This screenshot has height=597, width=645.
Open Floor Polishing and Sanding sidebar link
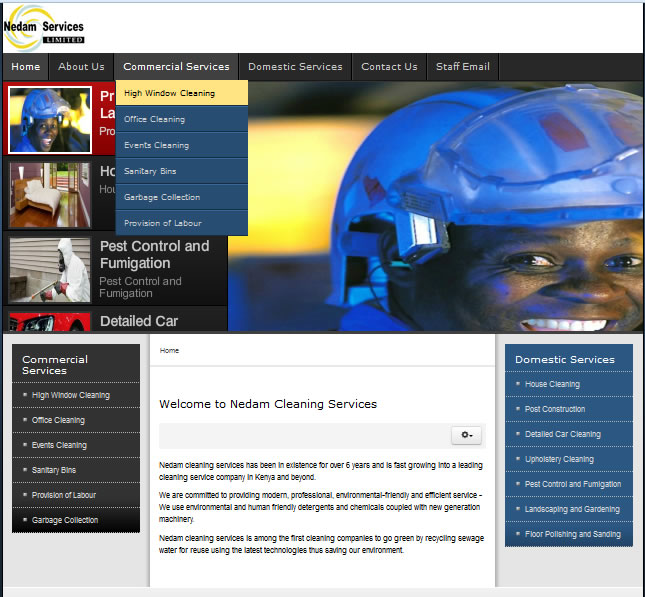pos(573,534)
